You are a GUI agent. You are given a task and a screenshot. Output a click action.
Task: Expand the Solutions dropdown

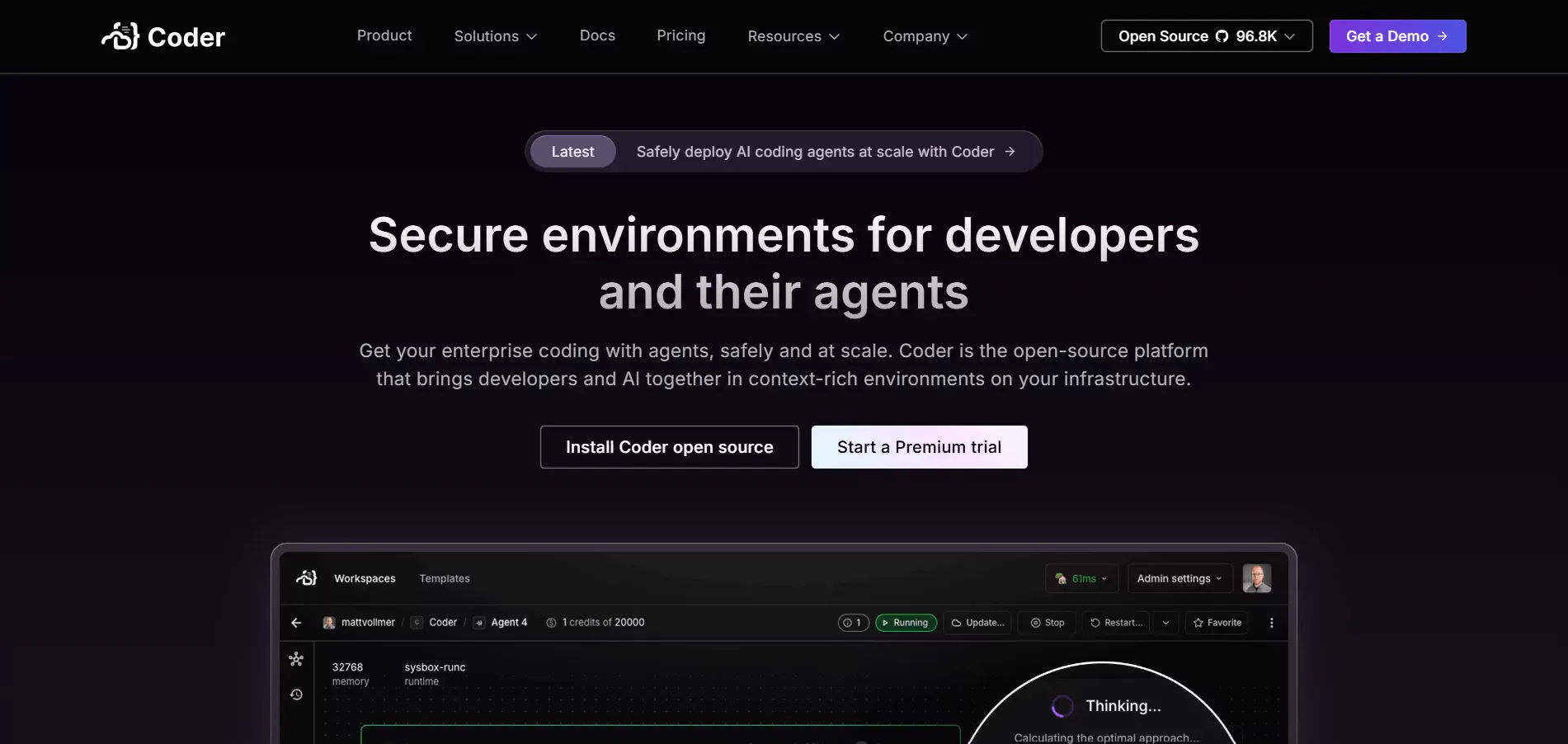[496, 36]
